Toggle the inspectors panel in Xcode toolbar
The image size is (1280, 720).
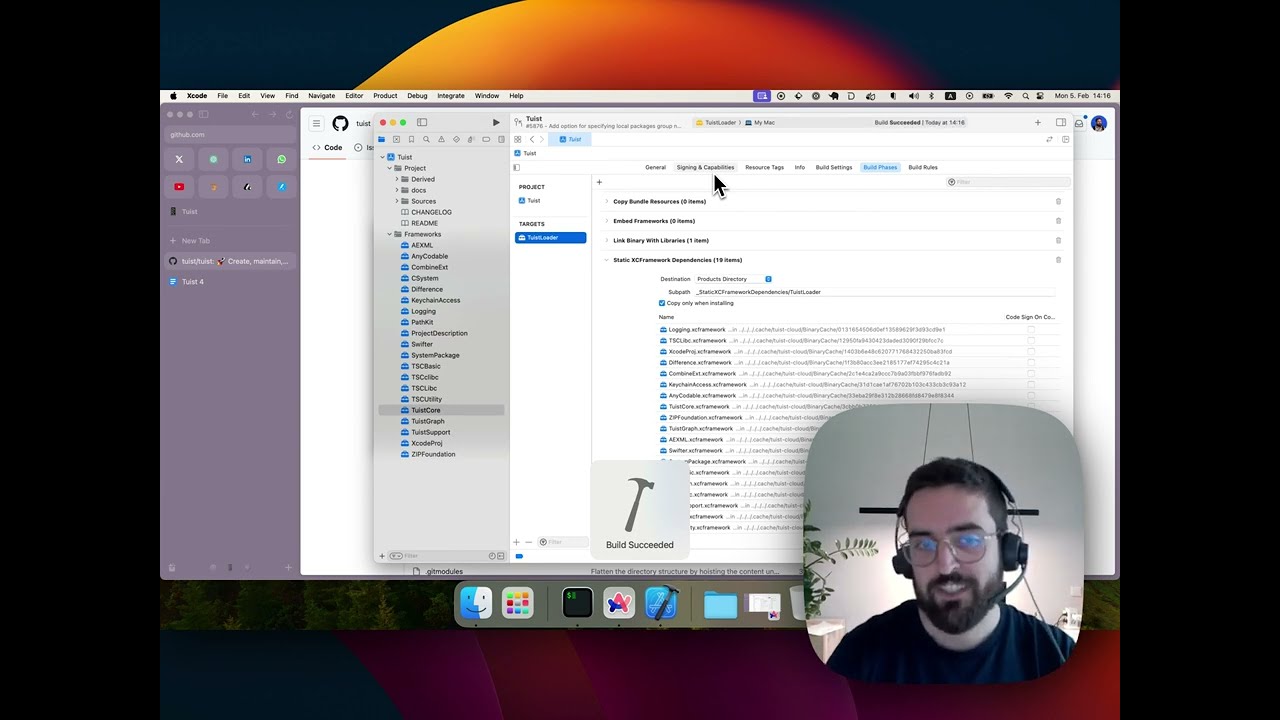(x=1060, y=122)
